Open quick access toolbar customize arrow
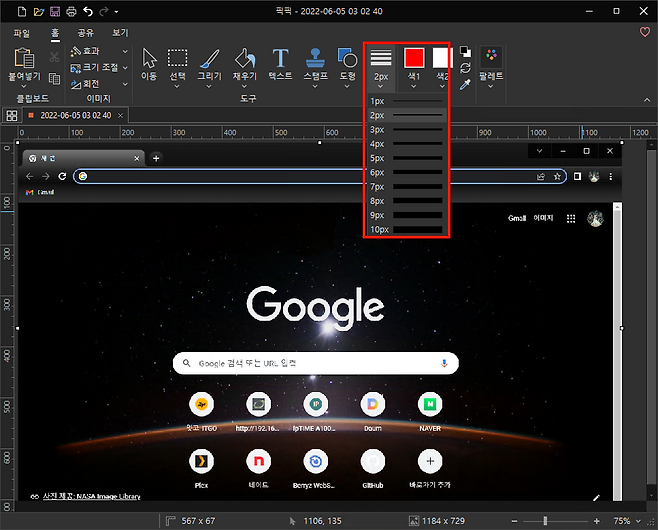This screenshot has height=530, width=658. pyautogui.click(x=116, y=12)
